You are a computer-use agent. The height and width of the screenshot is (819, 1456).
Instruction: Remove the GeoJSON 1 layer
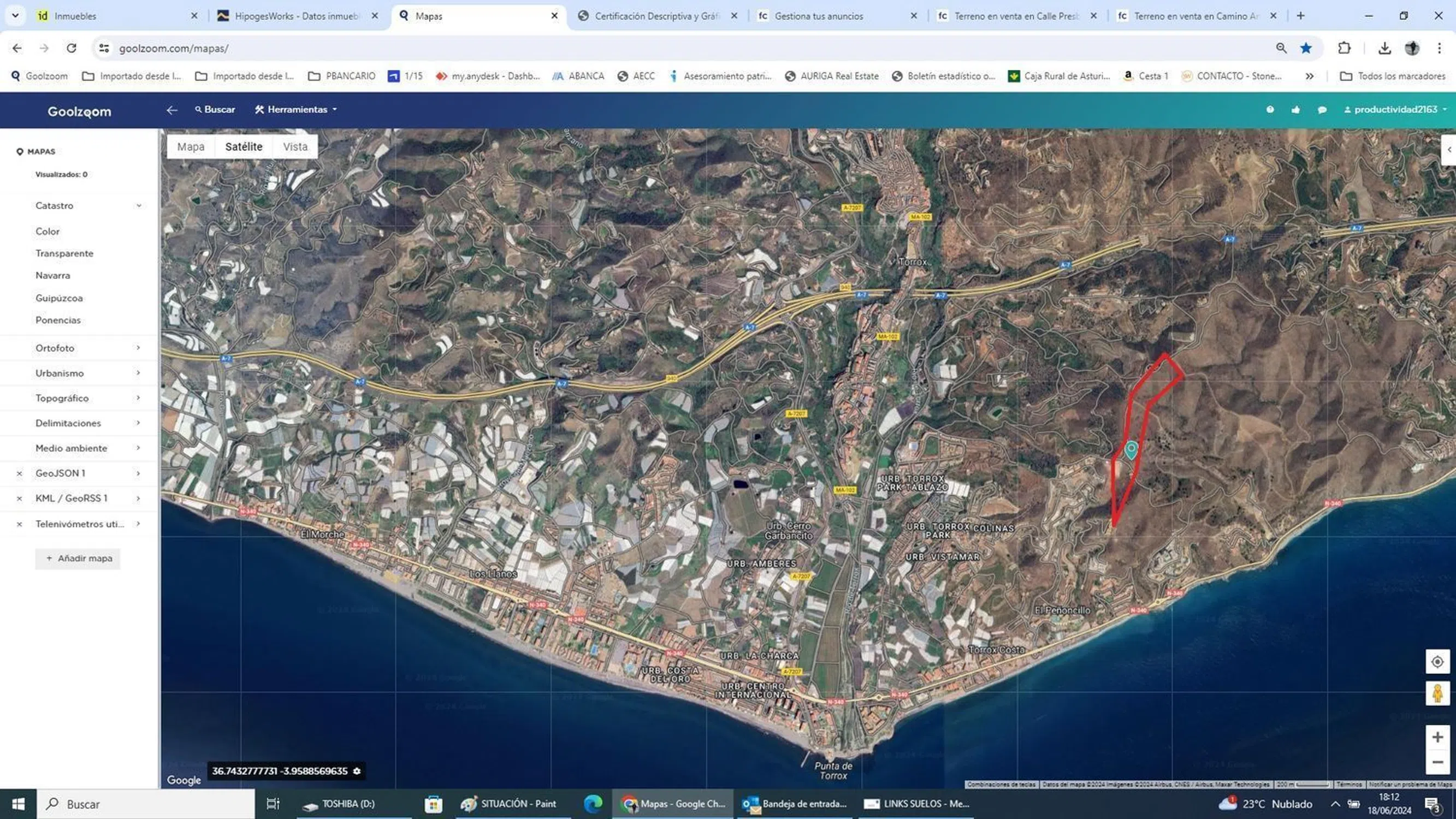tap(19, 473)
